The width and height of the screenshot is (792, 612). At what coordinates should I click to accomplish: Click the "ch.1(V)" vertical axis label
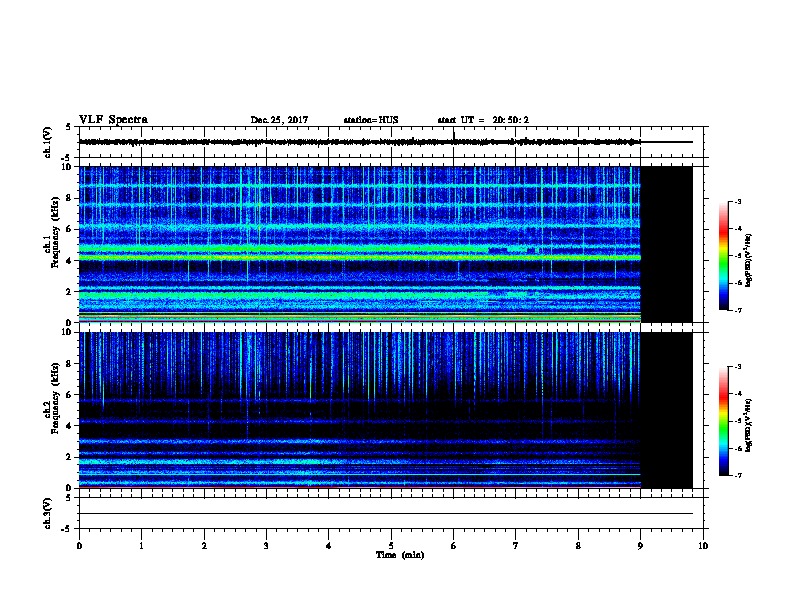tap(47, 142)
